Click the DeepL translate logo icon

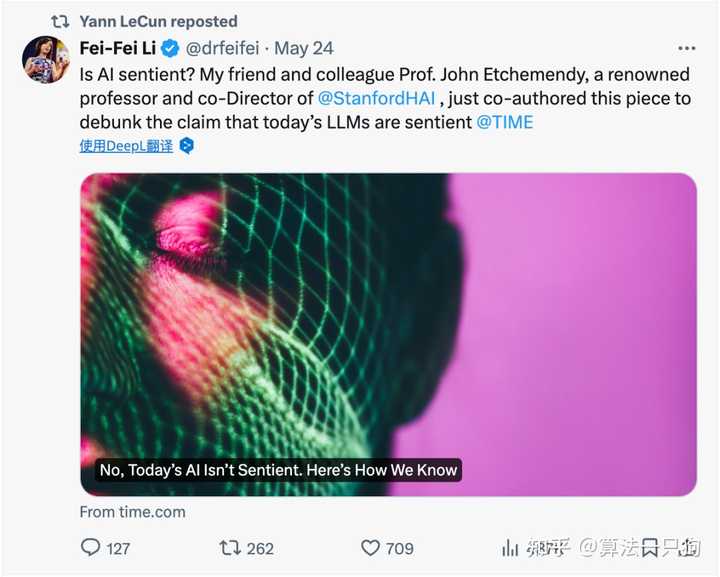(186, 146)
